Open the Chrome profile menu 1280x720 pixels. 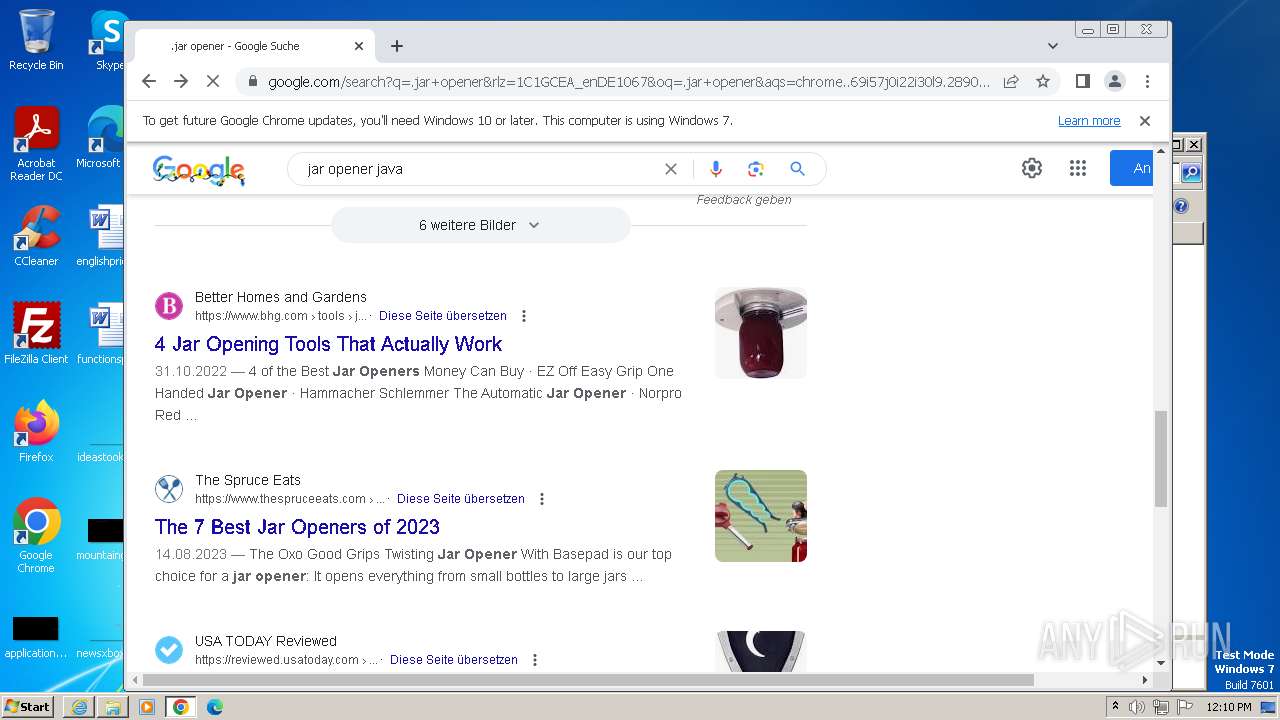point(1115,82)
